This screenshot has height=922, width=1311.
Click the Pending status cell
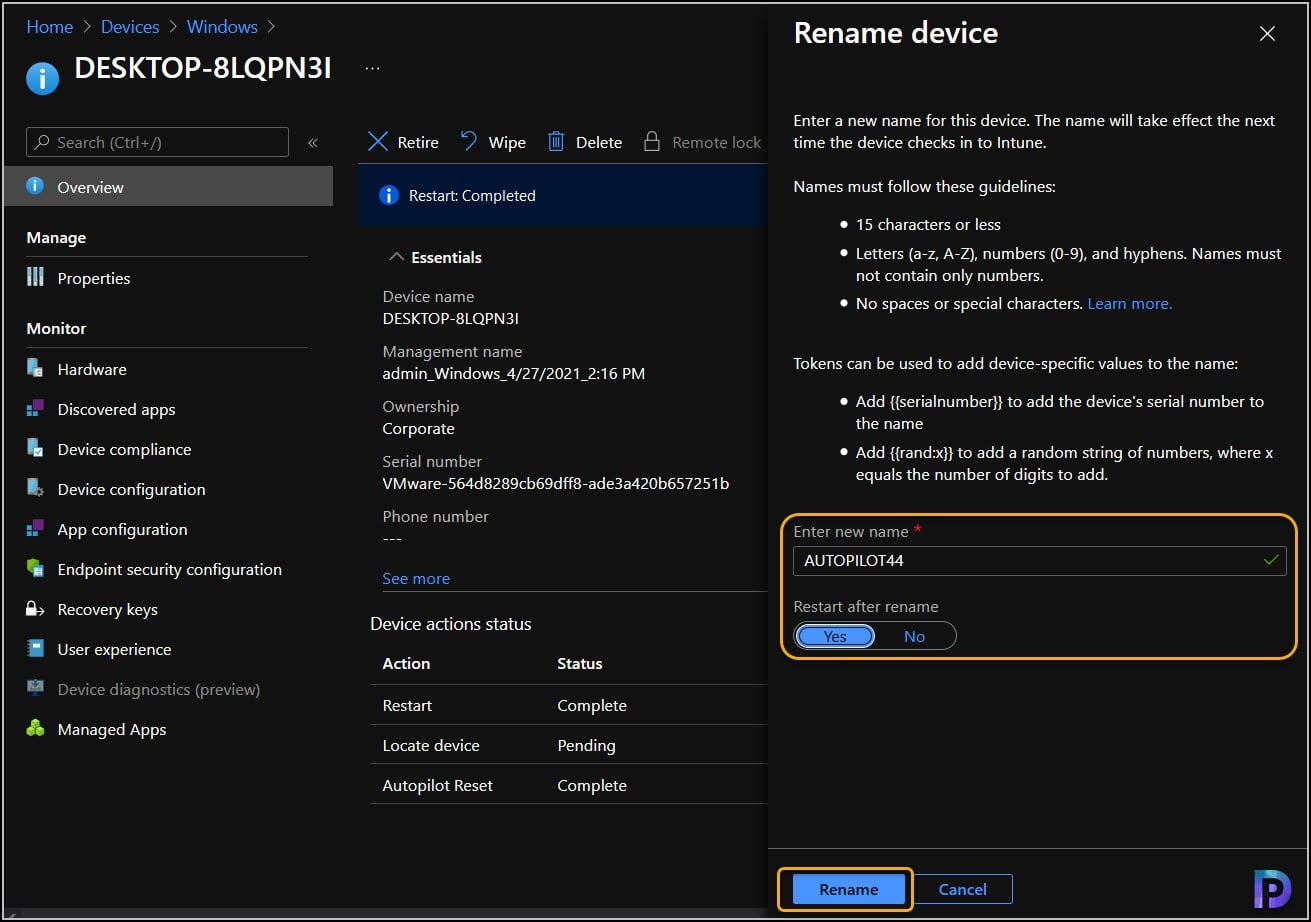[586, 745]
